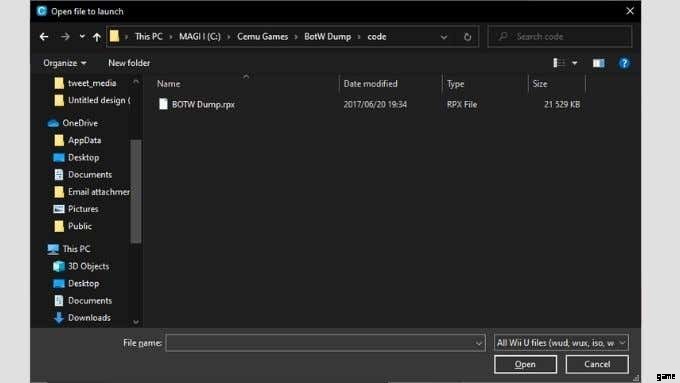Open the Untitled design folder in sidebar

coord(92,100)
